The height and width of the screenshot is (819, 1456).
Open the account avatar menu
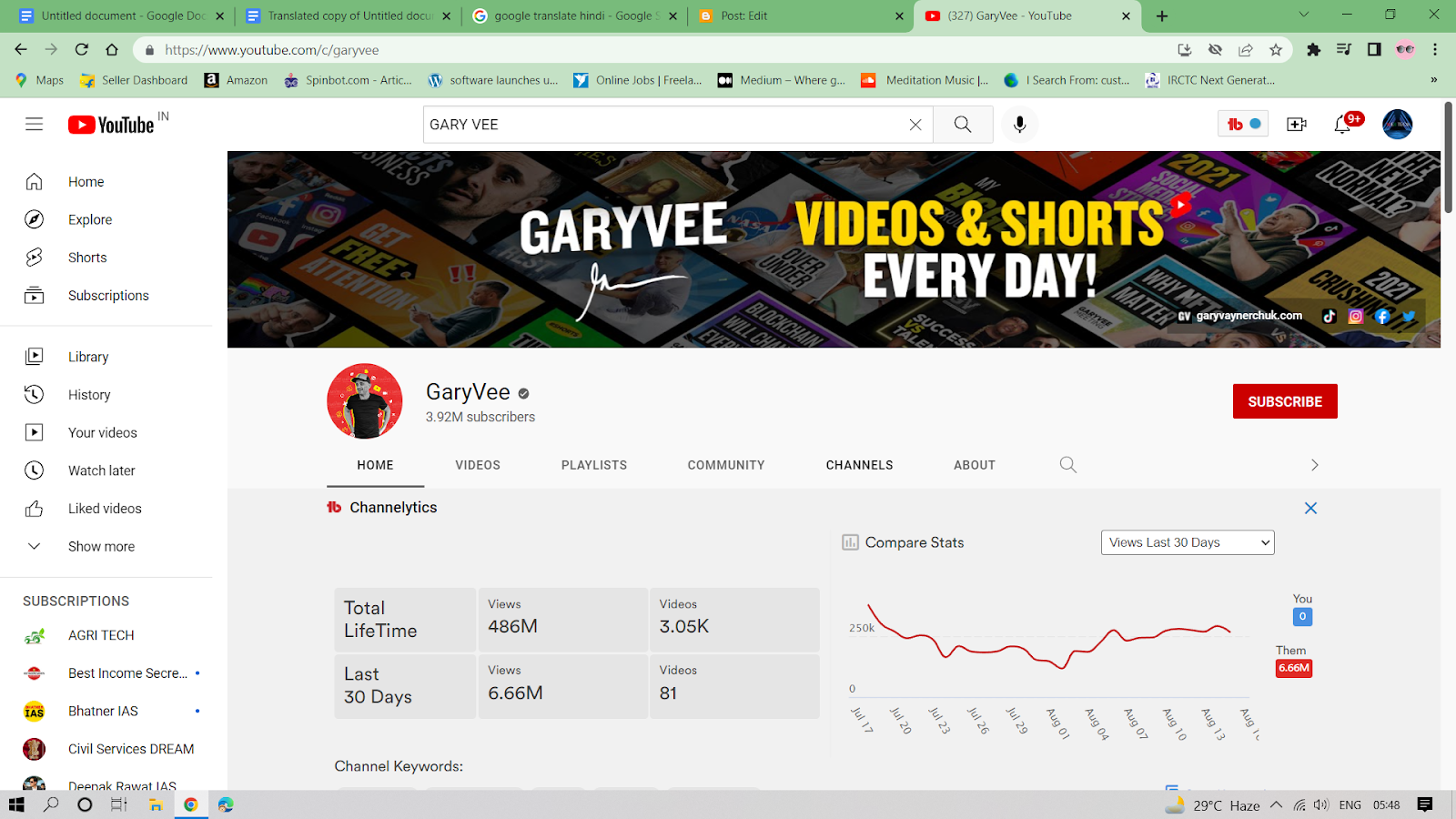tap(1397, 125)
